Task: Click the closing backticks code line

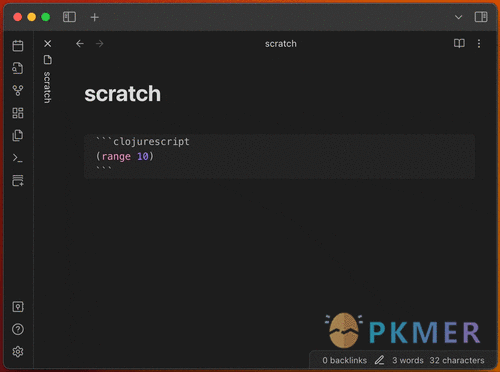Action: click(104, 168)
